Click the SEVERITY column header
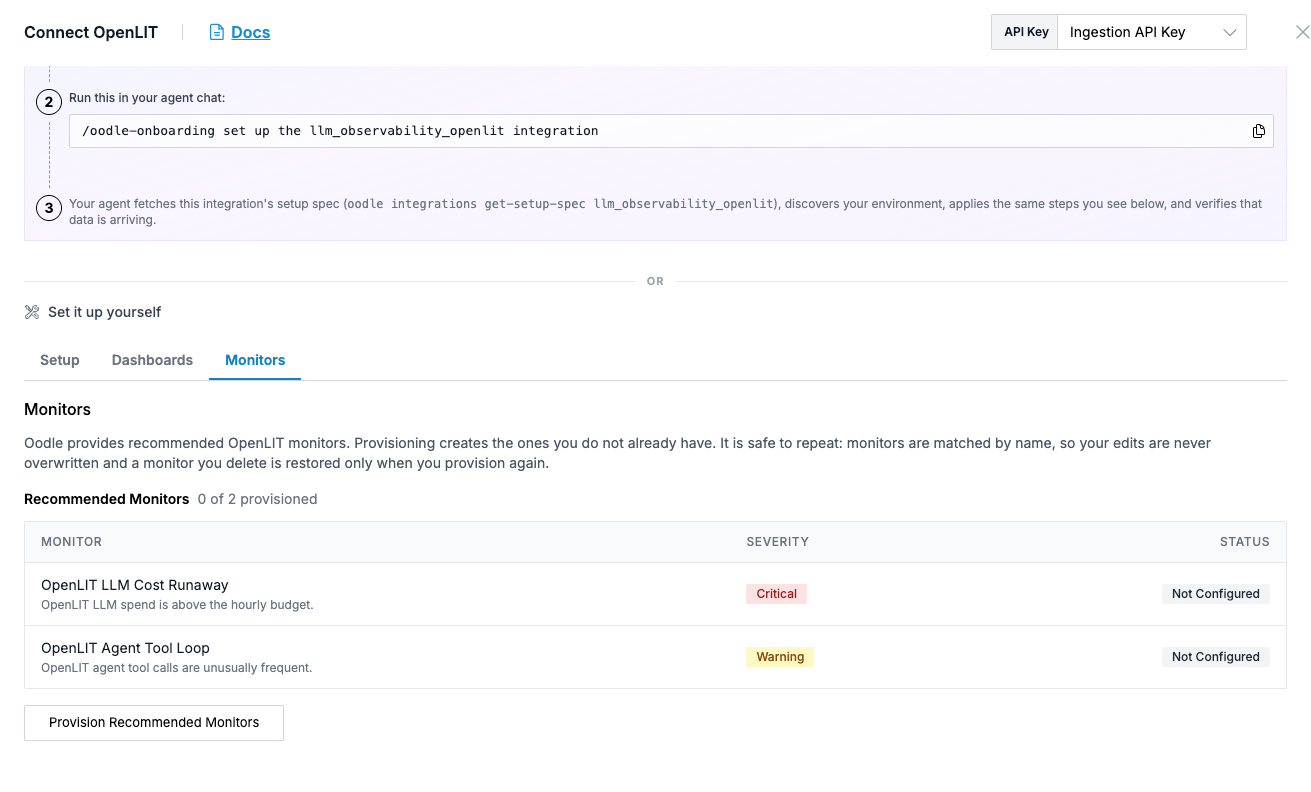 tap(777, 542)
